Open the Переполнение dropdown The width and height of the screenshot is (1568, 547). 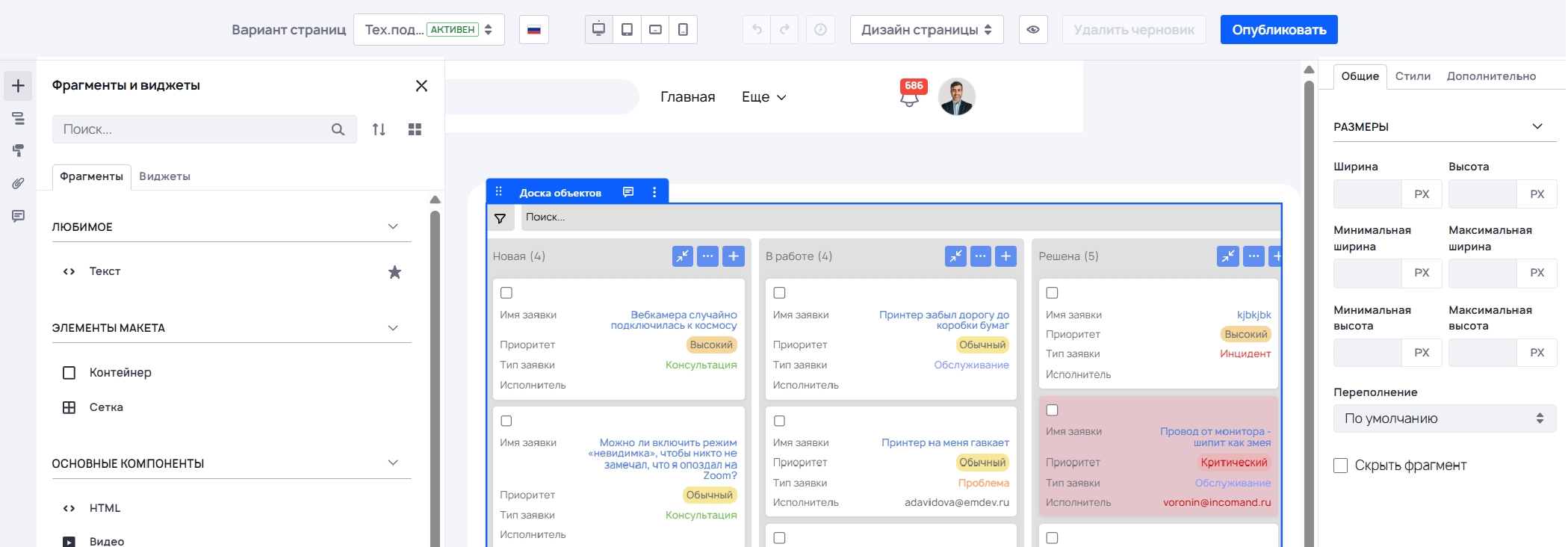(x=1444, y=418)
